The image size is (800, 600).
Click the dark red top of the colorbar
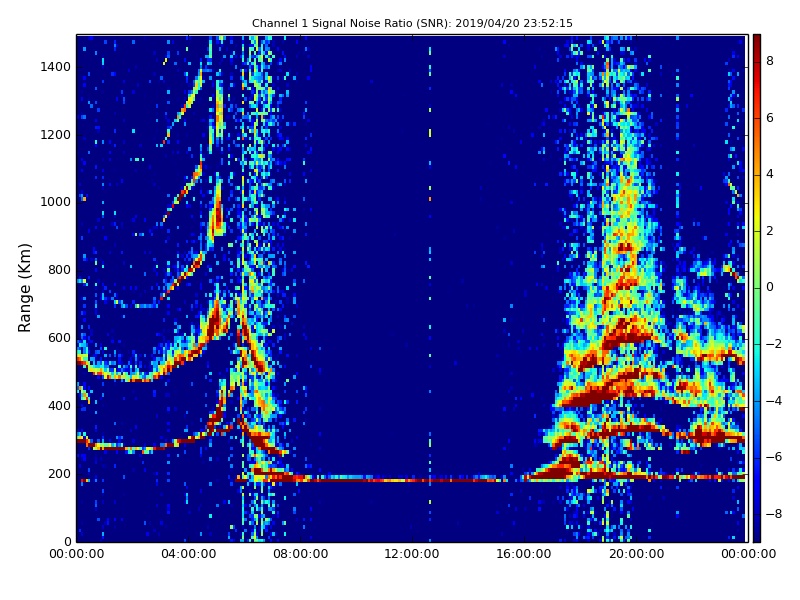pyautogui.click(x=757, y=41)
